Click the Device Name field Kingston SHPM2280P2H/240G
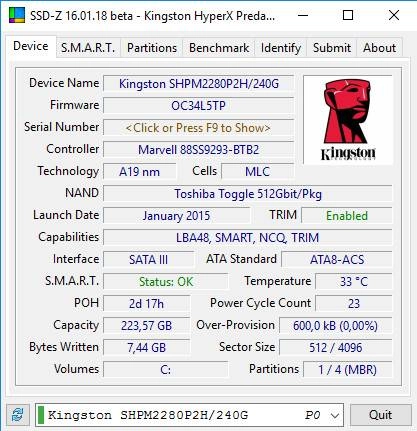The height and width of the screenshot is (431, 417). [198, 84]
